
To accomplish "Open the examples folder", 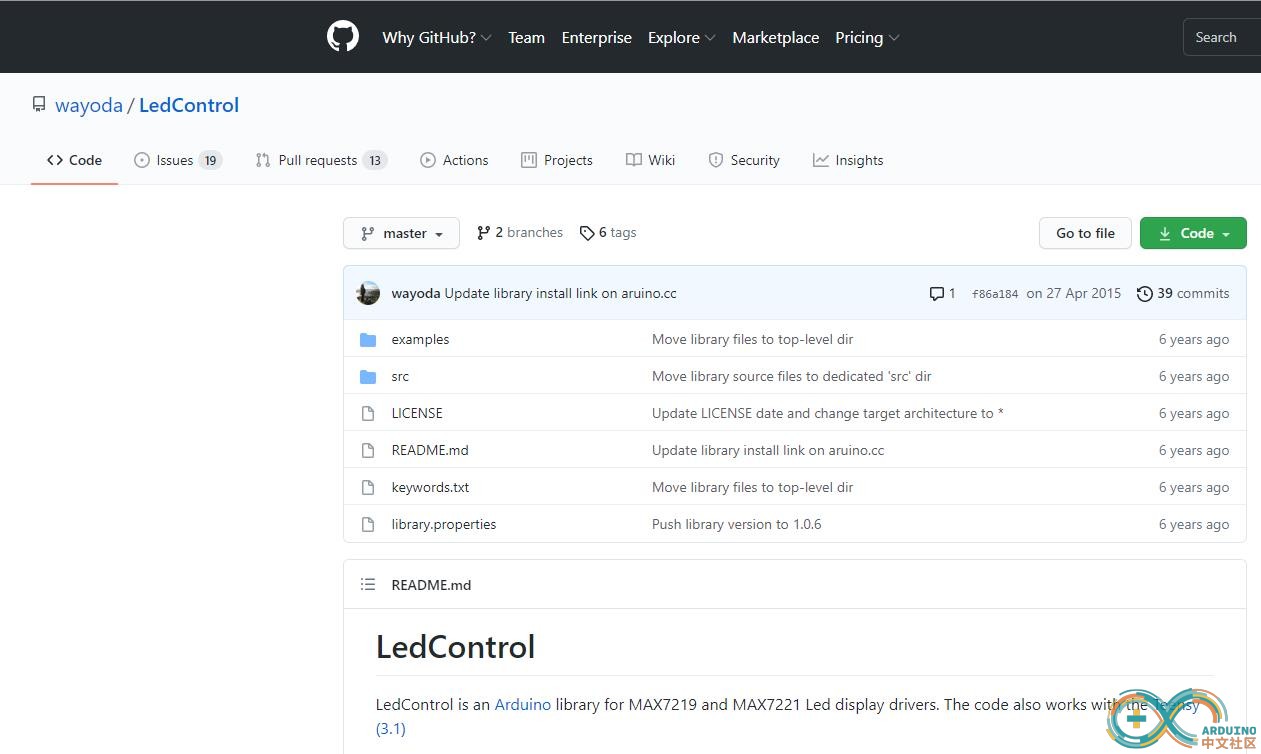I will point(421,340).
